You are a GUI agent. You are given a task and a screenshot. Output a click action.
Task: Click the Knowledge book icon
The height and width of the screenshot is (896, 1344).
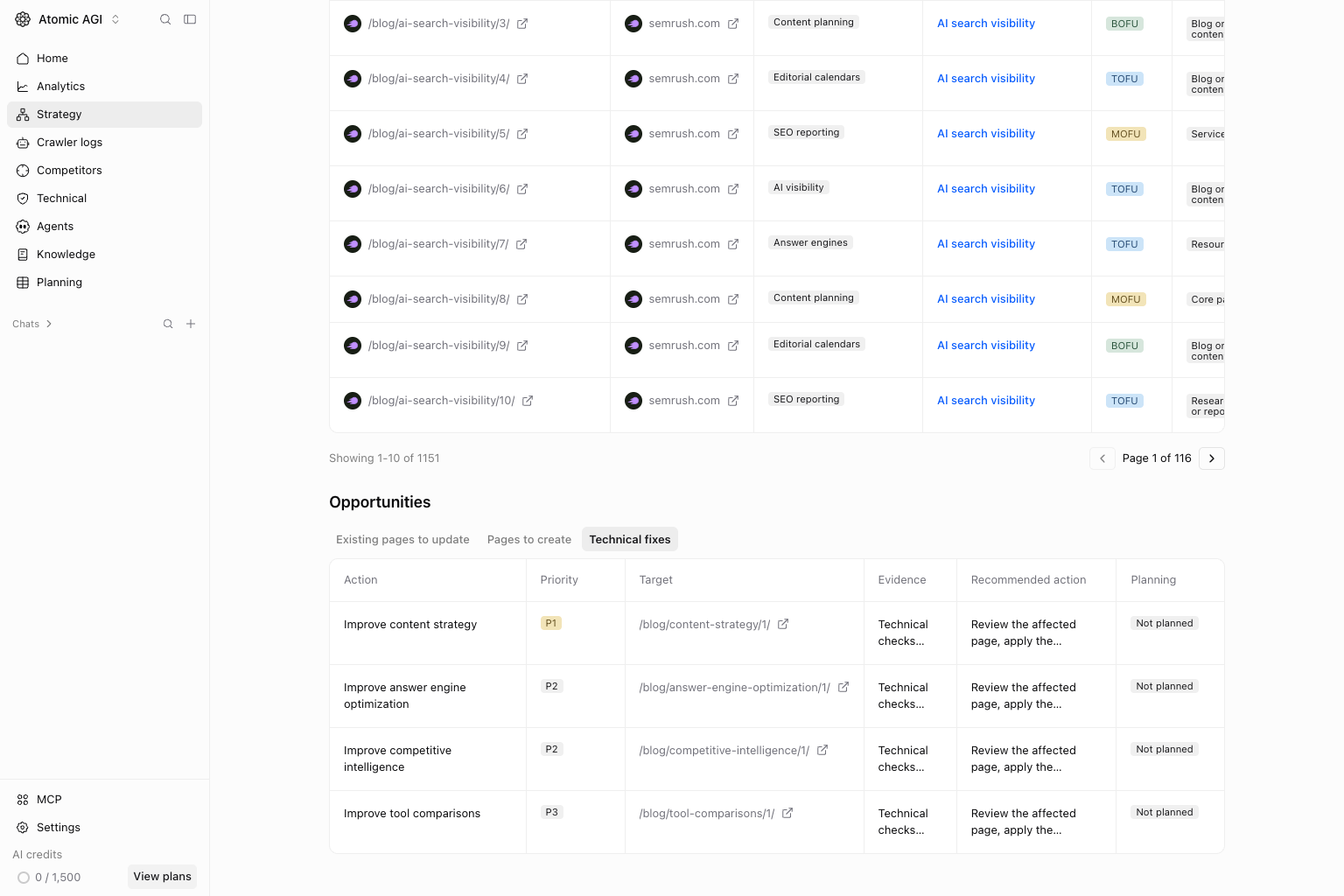click(x=23, y=255)
